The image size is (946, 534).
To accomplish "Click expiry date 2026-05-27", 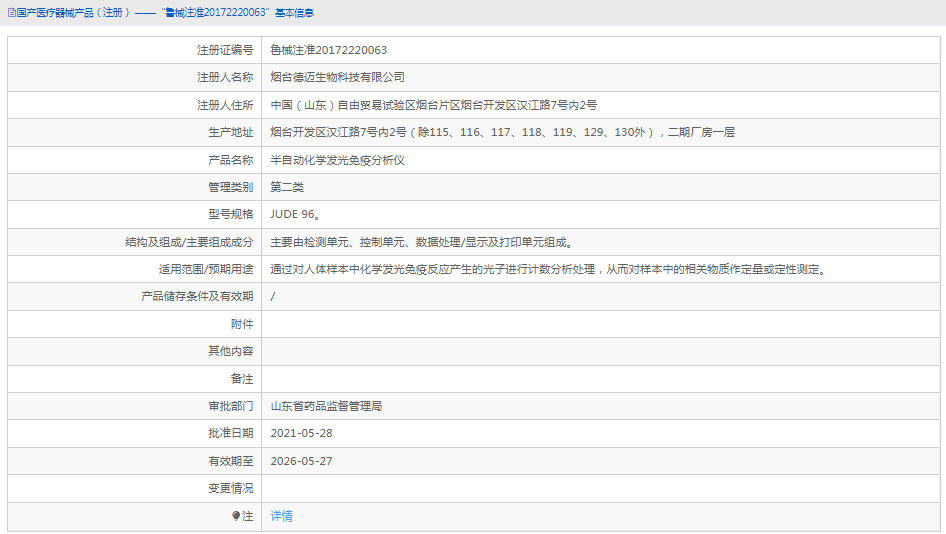I will click(301, 461).
